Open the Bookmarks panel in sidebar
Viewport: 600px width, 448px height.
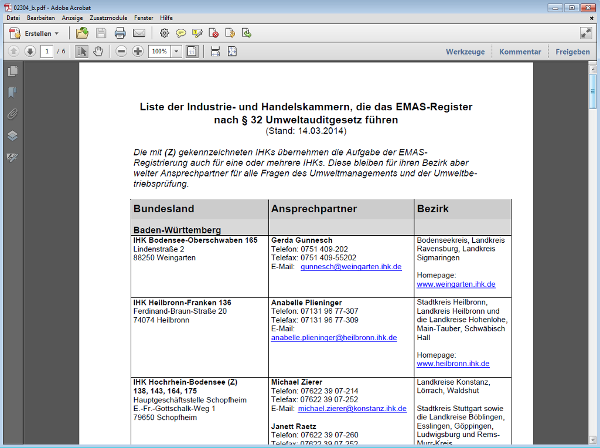(x=13, y=92)
